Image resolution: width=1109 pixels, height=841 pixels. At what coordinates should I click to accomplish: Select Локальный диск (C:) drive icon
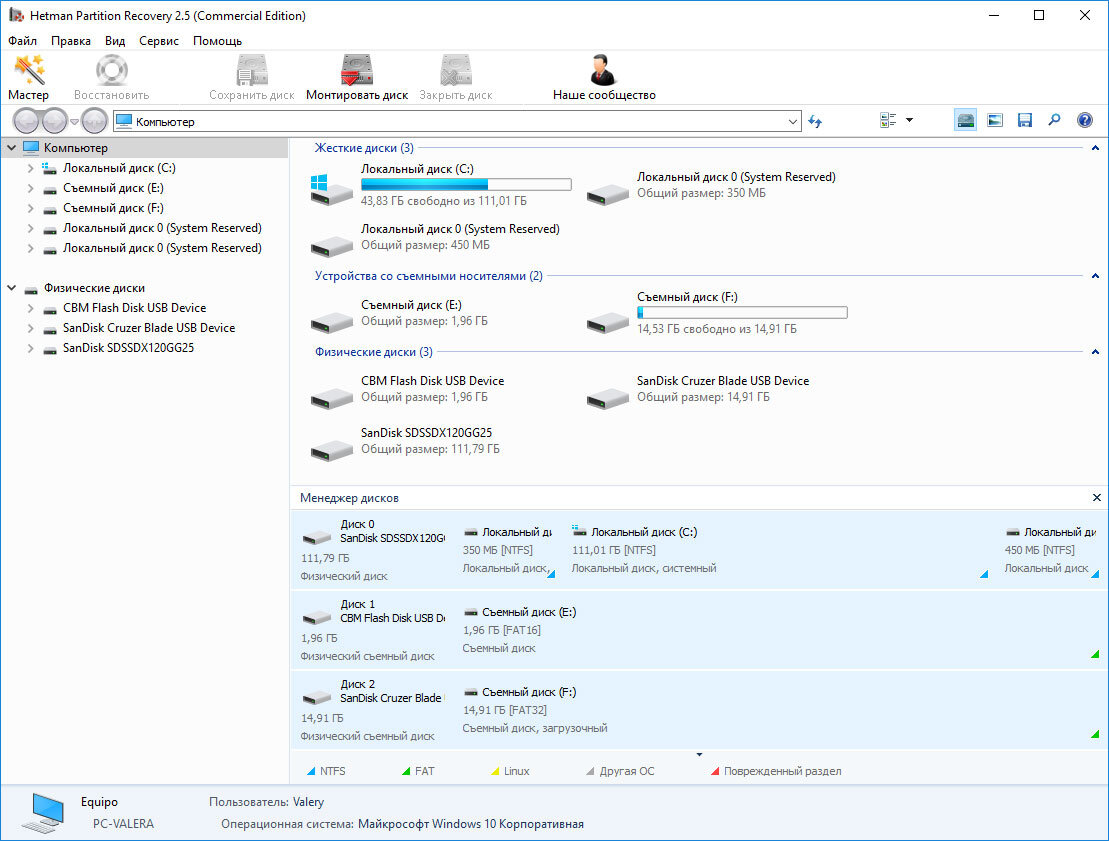click(331, 190)
